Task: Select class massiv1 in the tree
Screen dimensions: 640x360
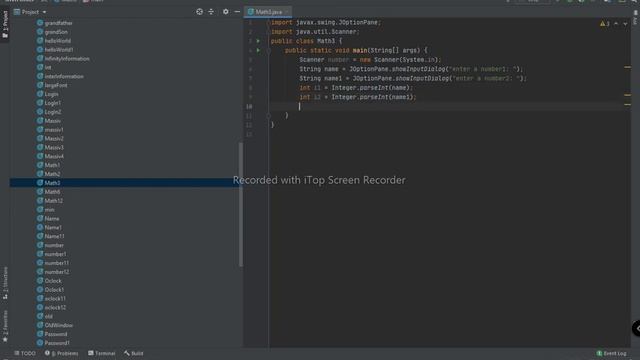Action: pyautogui.click(x=50, y=129)
